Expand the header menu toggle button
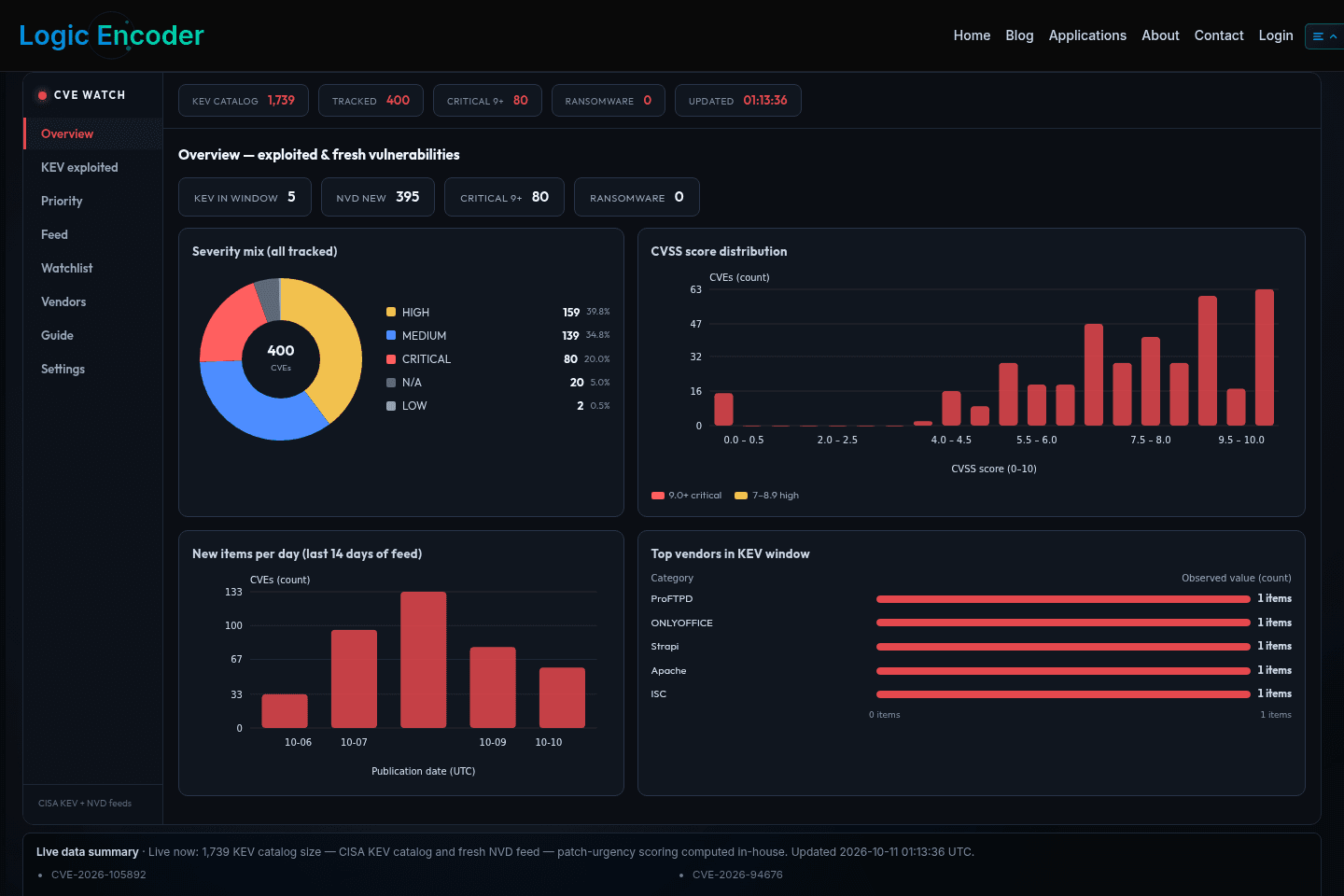The image size is (1344, 896). pos(1324,36)
